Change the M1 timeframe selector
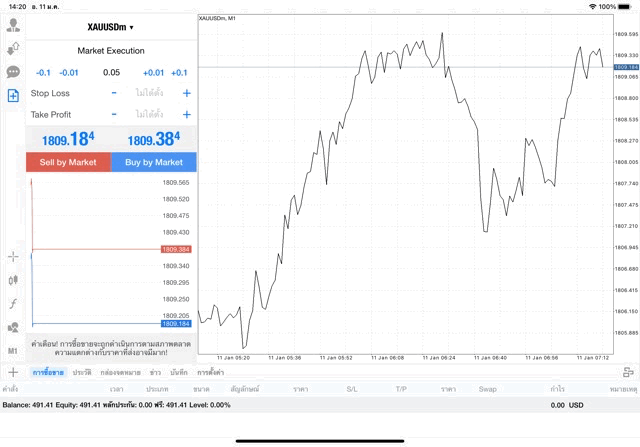Viewport: 640px width, 447px height. [x=13, y=352]
